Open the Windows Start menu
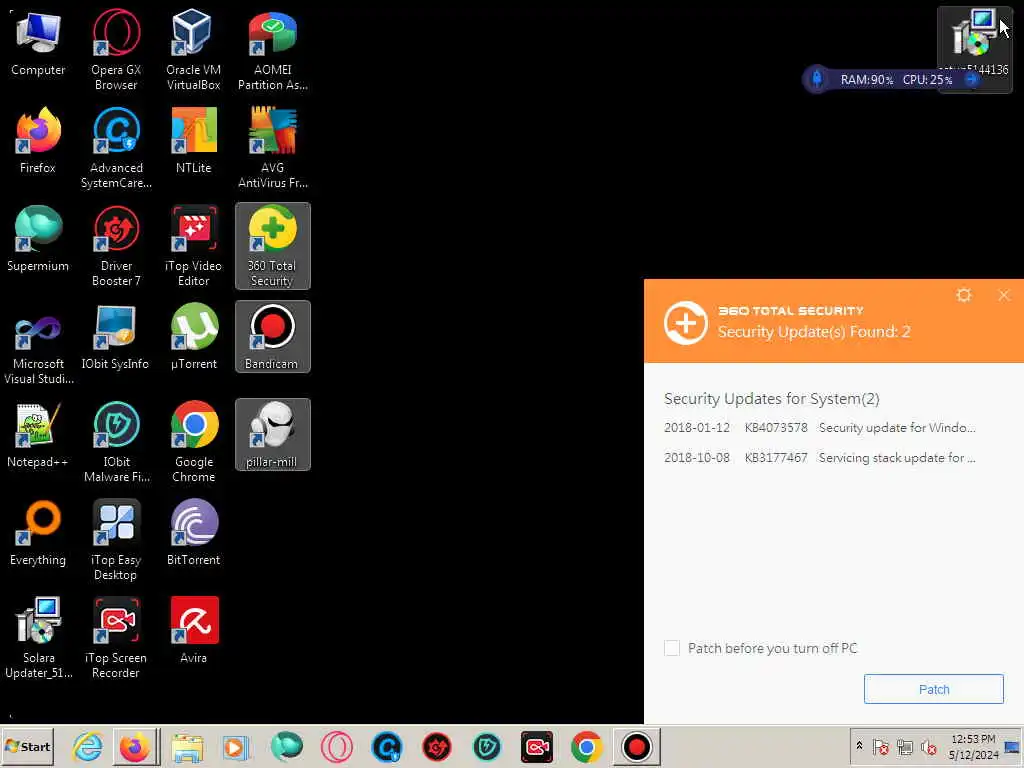 pos(27,746)
